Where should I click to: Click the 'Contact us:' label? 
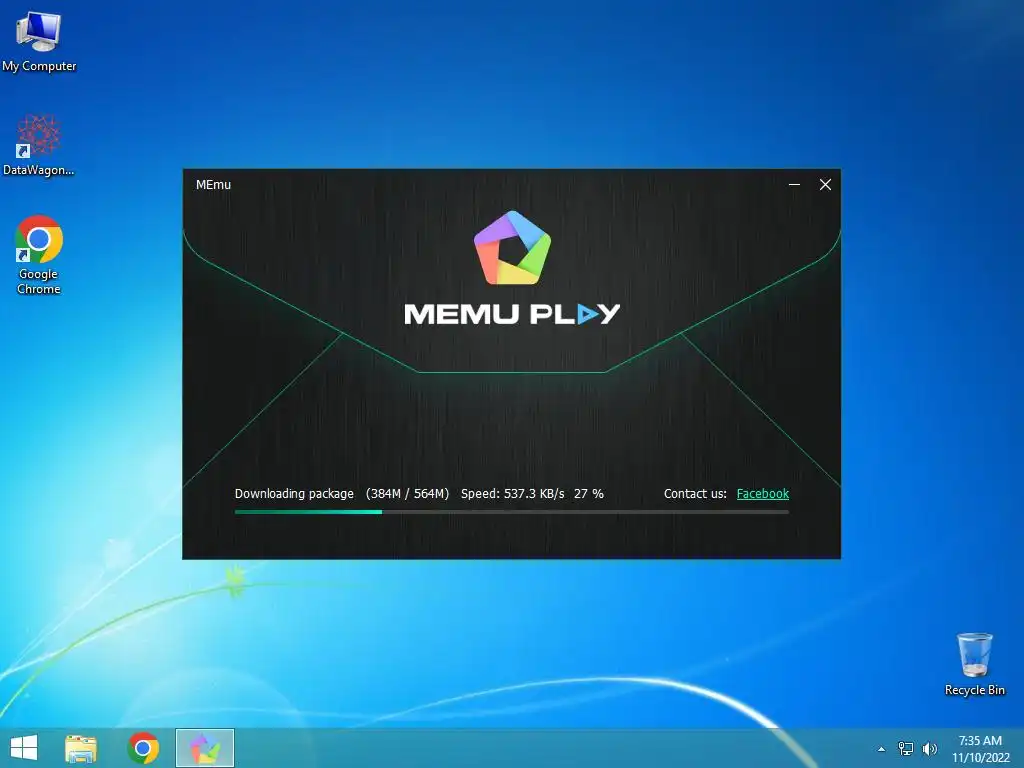point(695,494)
